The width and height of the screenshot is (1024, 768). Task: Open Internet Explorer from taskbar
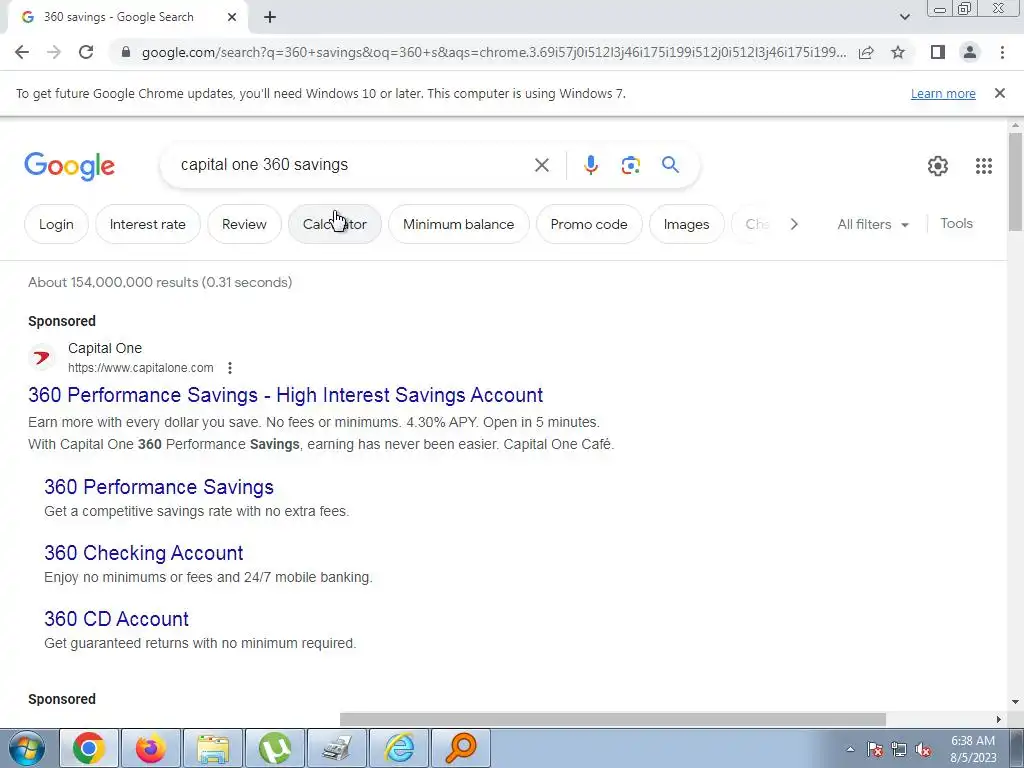[x=399, y=748]
